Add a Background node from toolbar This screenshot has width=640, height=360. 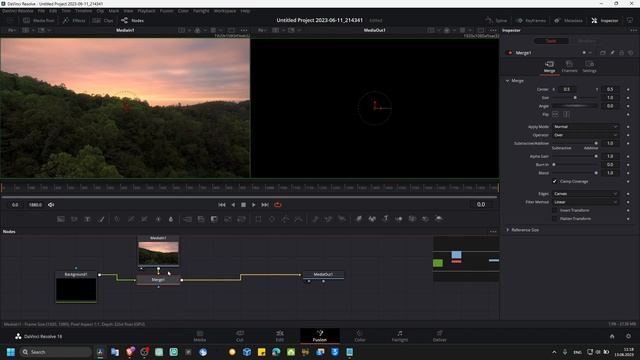61,219
